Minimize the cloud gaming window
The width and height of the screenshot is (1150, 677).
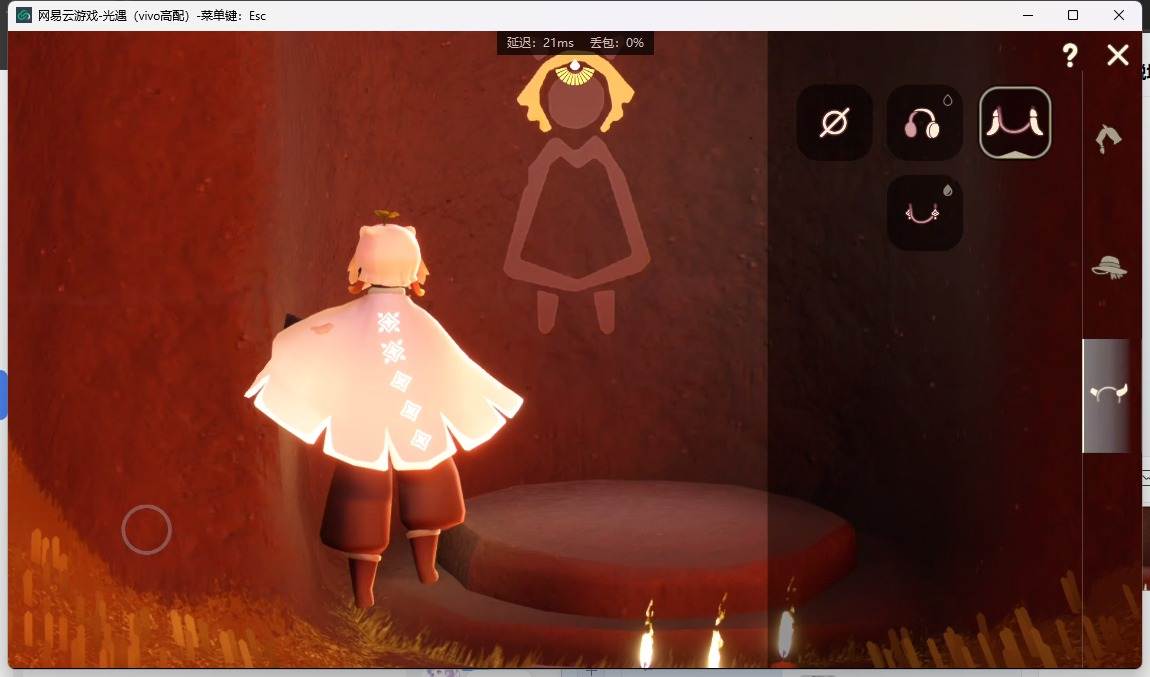pos(1028,15)
